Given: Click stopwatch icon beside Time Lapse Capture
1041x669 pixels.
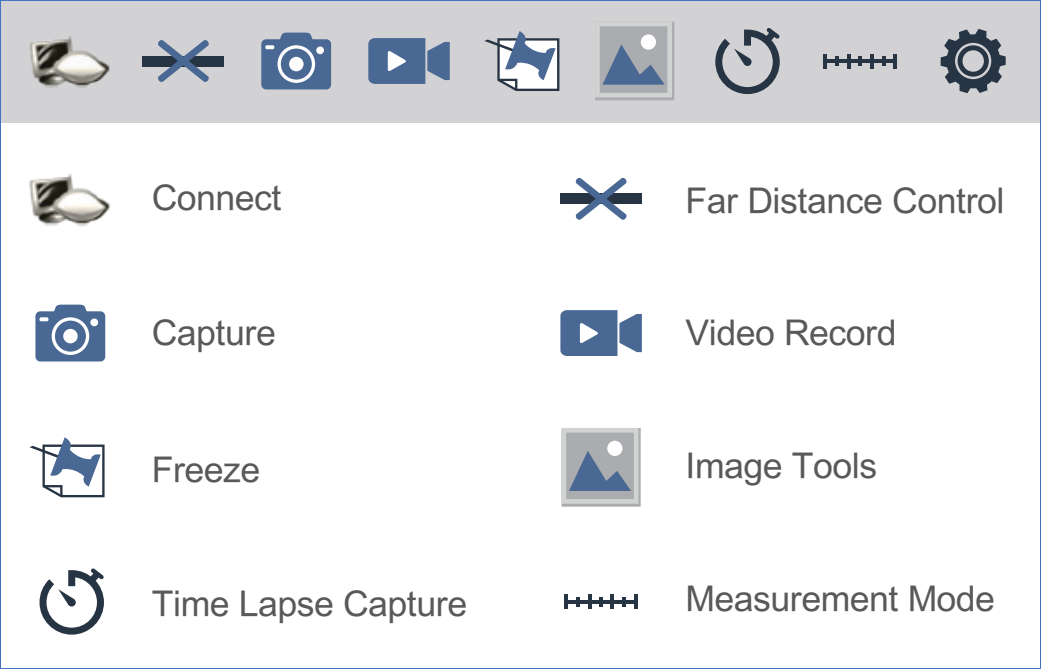Looking at the screenshot, I should [x=72, y=602].
